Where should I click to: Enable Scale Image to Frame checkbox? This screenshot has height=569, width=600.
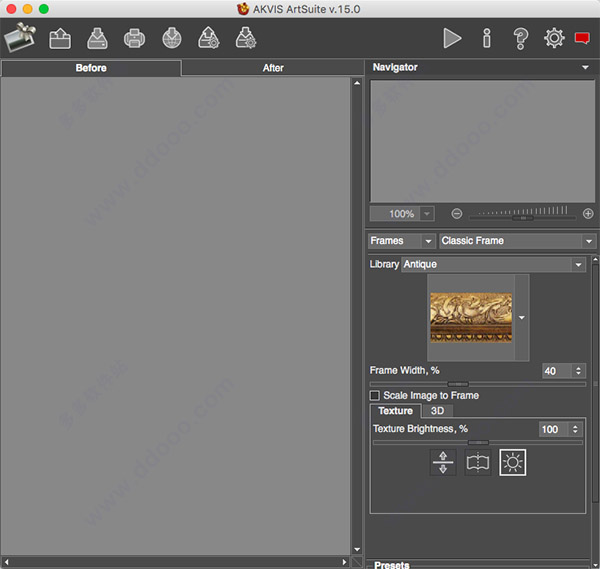375,395
